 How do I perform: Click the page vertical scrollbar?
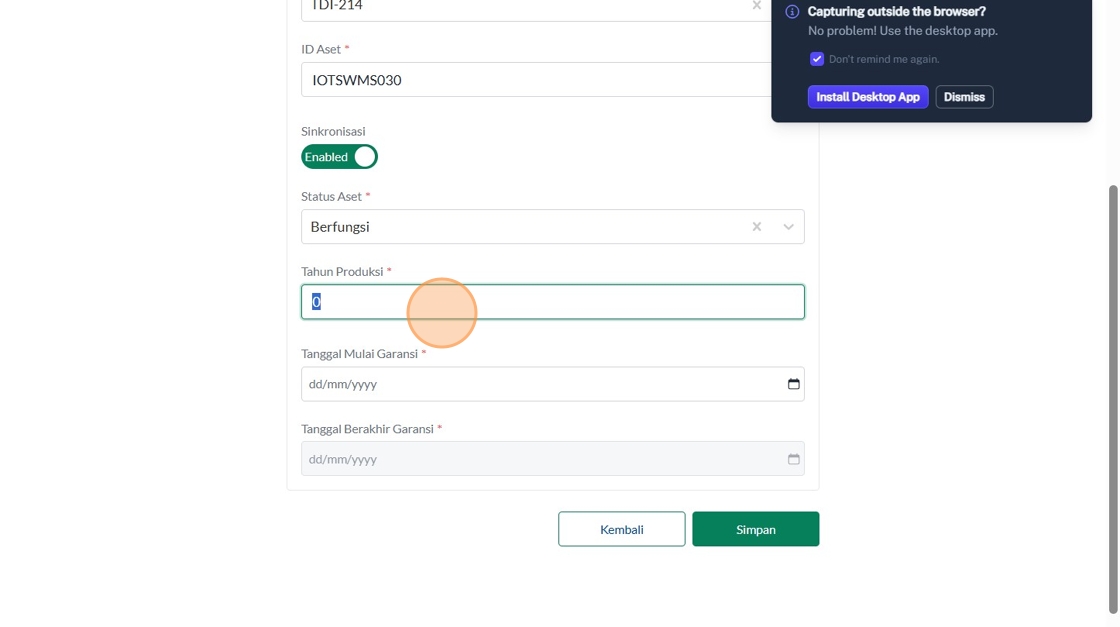pos(1113,400)
